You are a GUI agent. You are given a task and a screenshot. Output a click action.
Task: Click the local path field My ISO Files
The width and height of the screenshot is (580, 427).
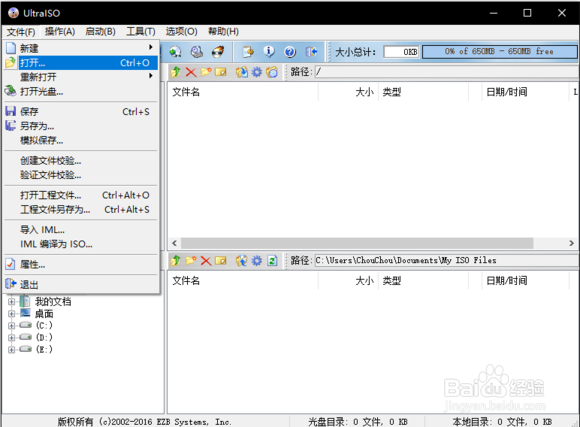[447, 260]
